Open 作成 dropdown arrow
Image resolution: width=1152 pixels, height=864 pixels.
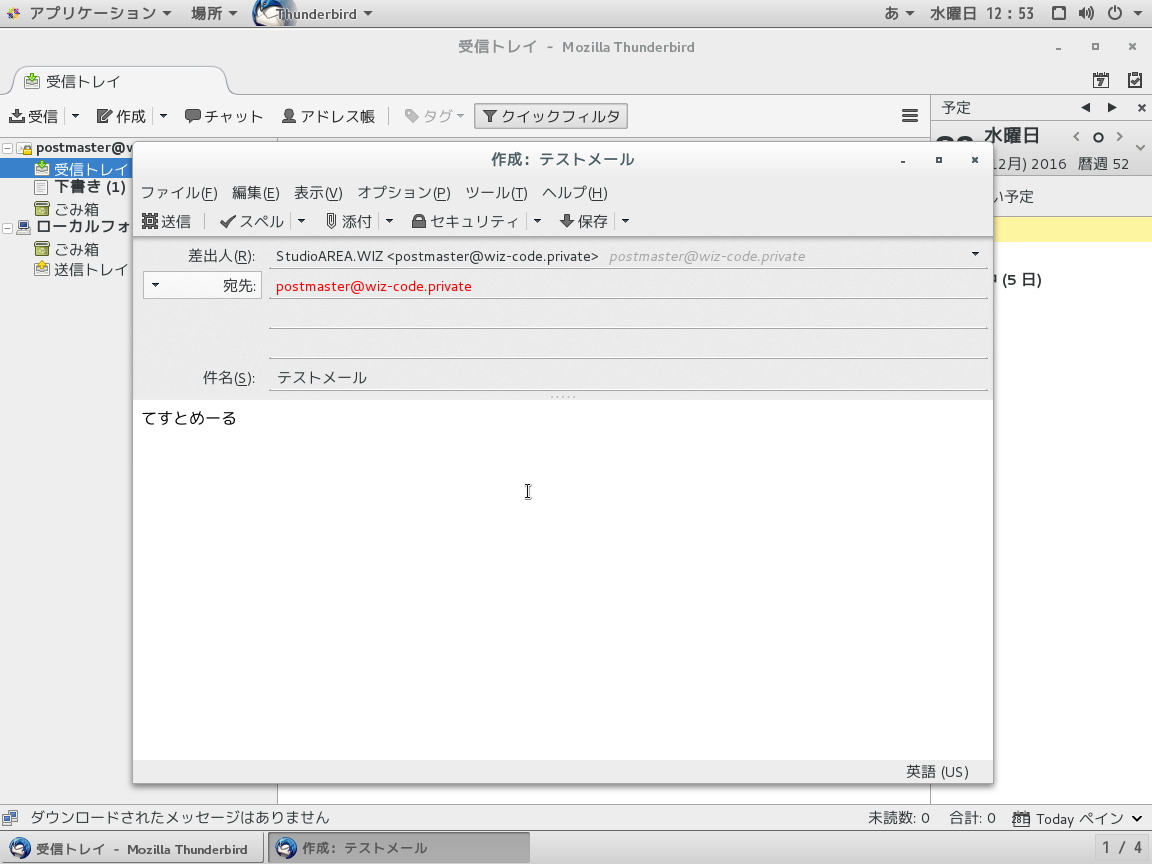pos(163,116)
